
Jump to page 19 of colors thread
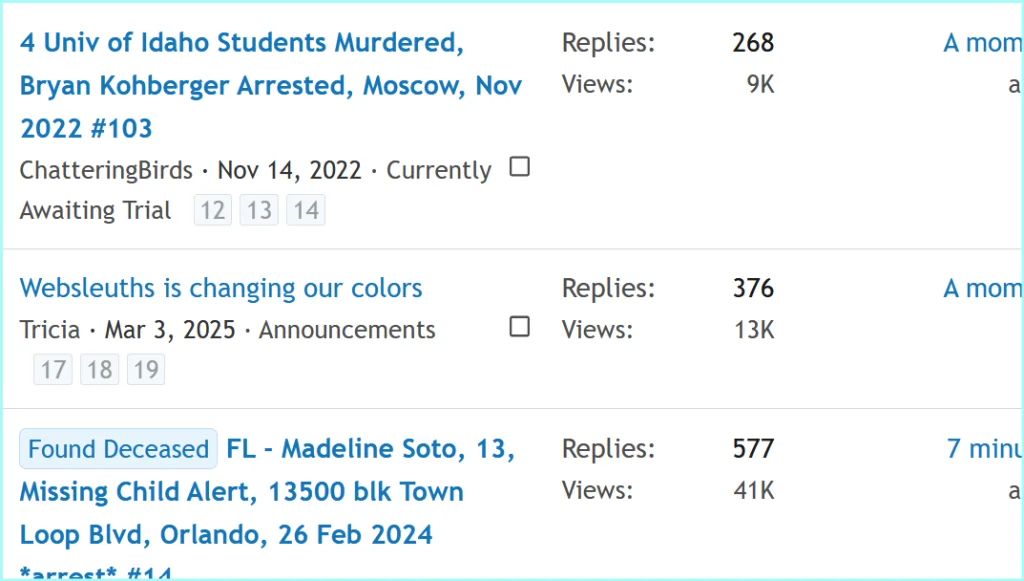[x=146, y=370]
